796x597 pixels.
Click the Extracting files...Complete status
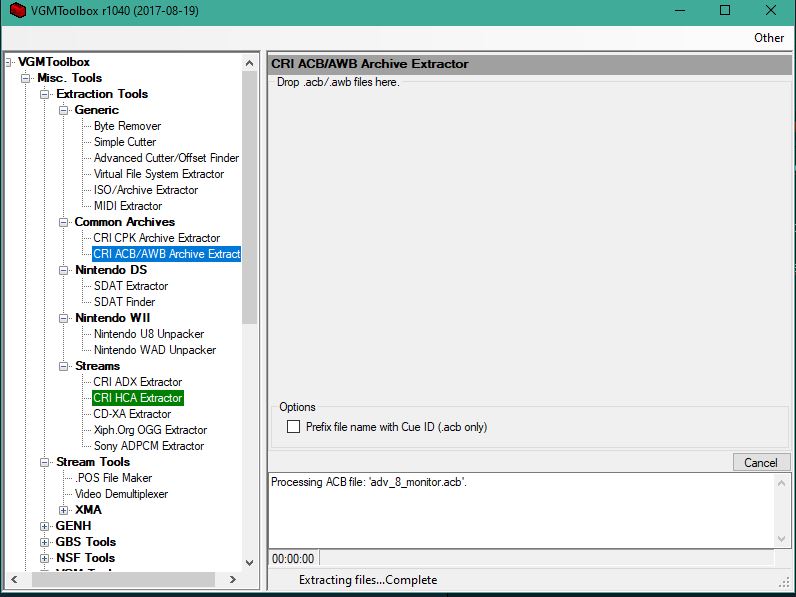coord(368,580)
